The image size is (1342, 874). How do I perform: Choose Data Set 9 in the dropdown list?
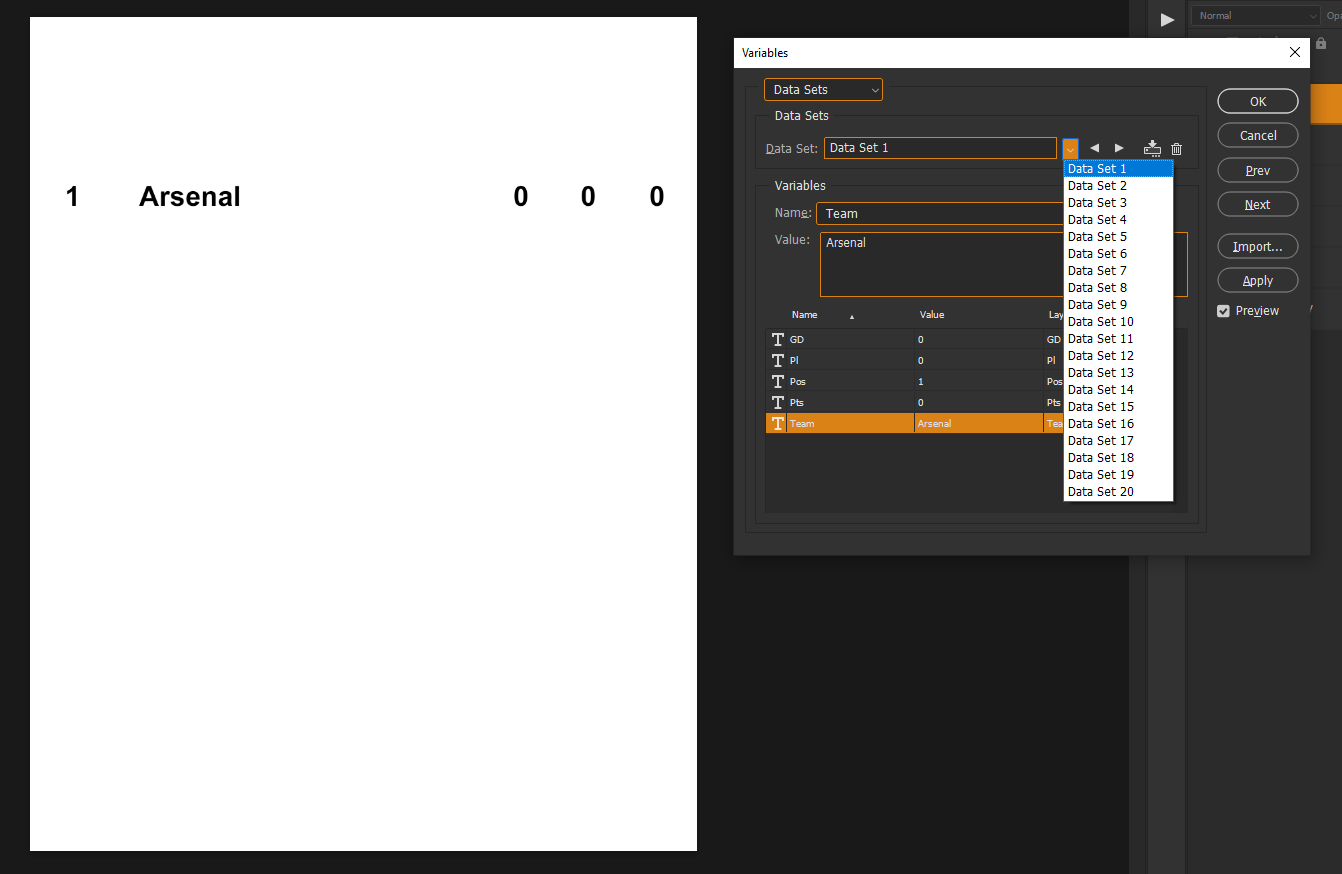click(x=1118, y=305)
